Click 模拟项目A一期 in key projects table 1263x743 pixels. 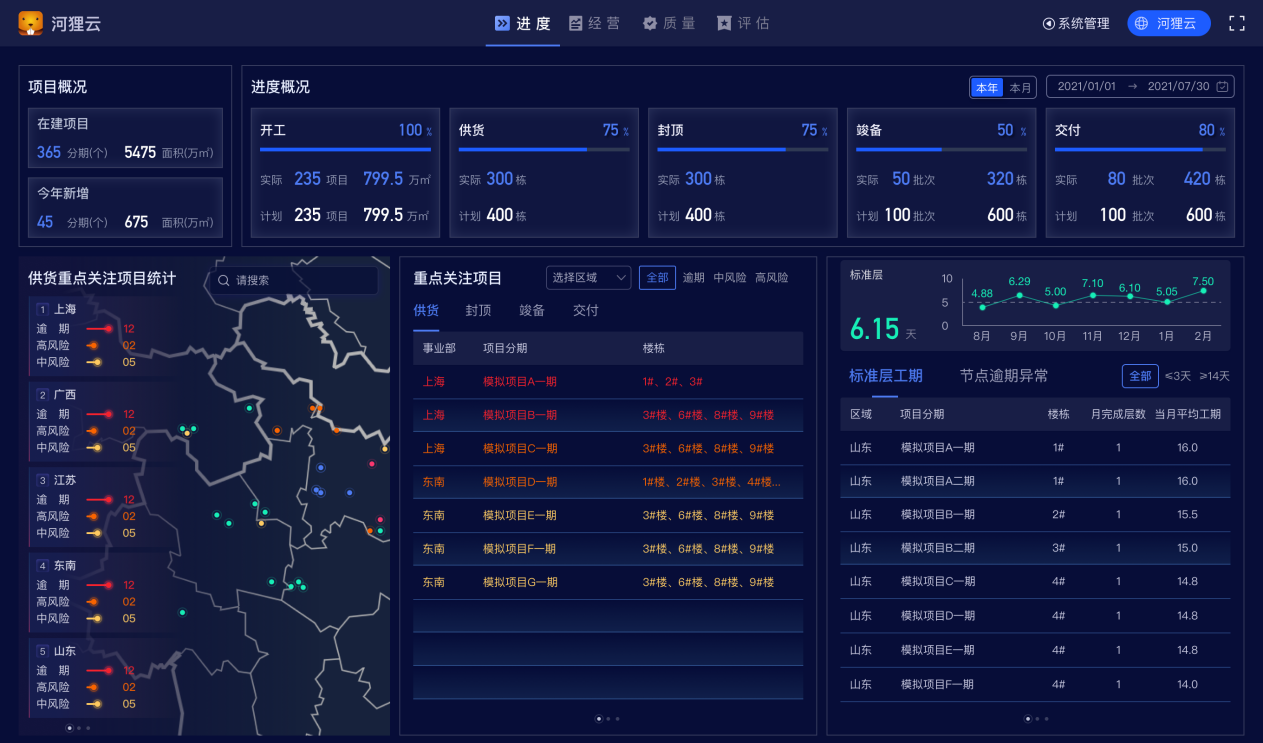pos(520,382)
